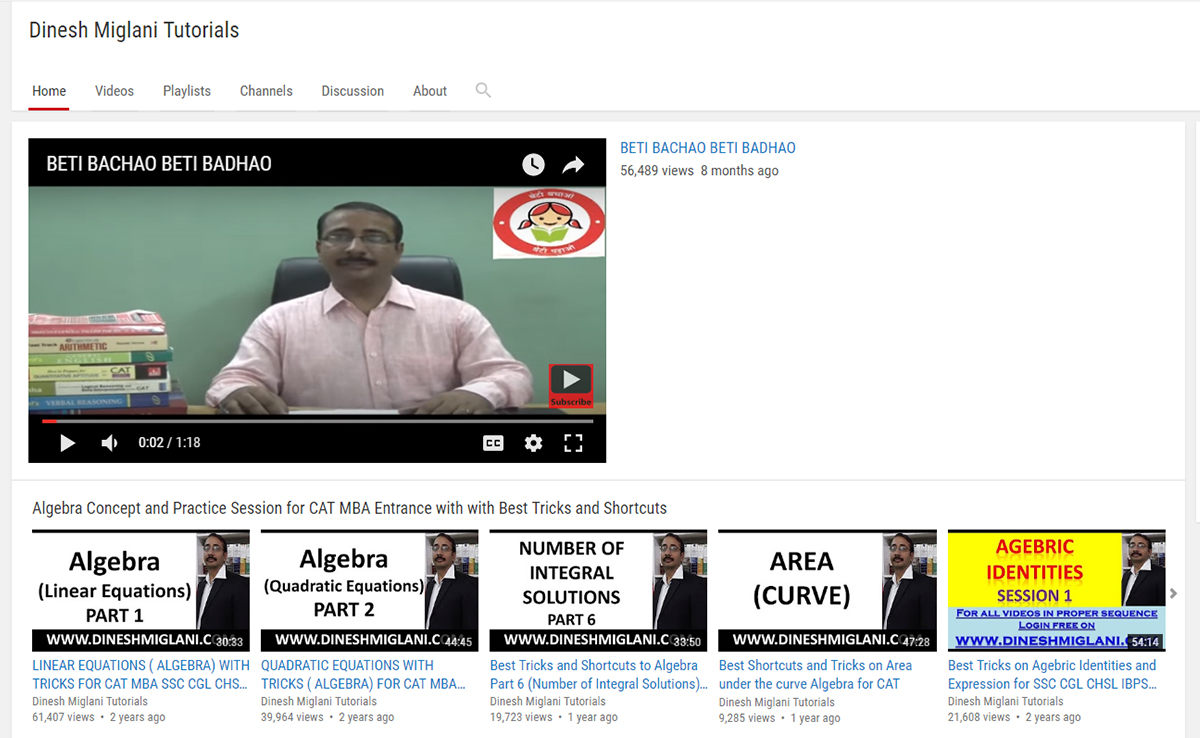Switch to the Videos tab
Image resolution: width=1200 pixels, height=738 pixels.
(x=114, y=91)
